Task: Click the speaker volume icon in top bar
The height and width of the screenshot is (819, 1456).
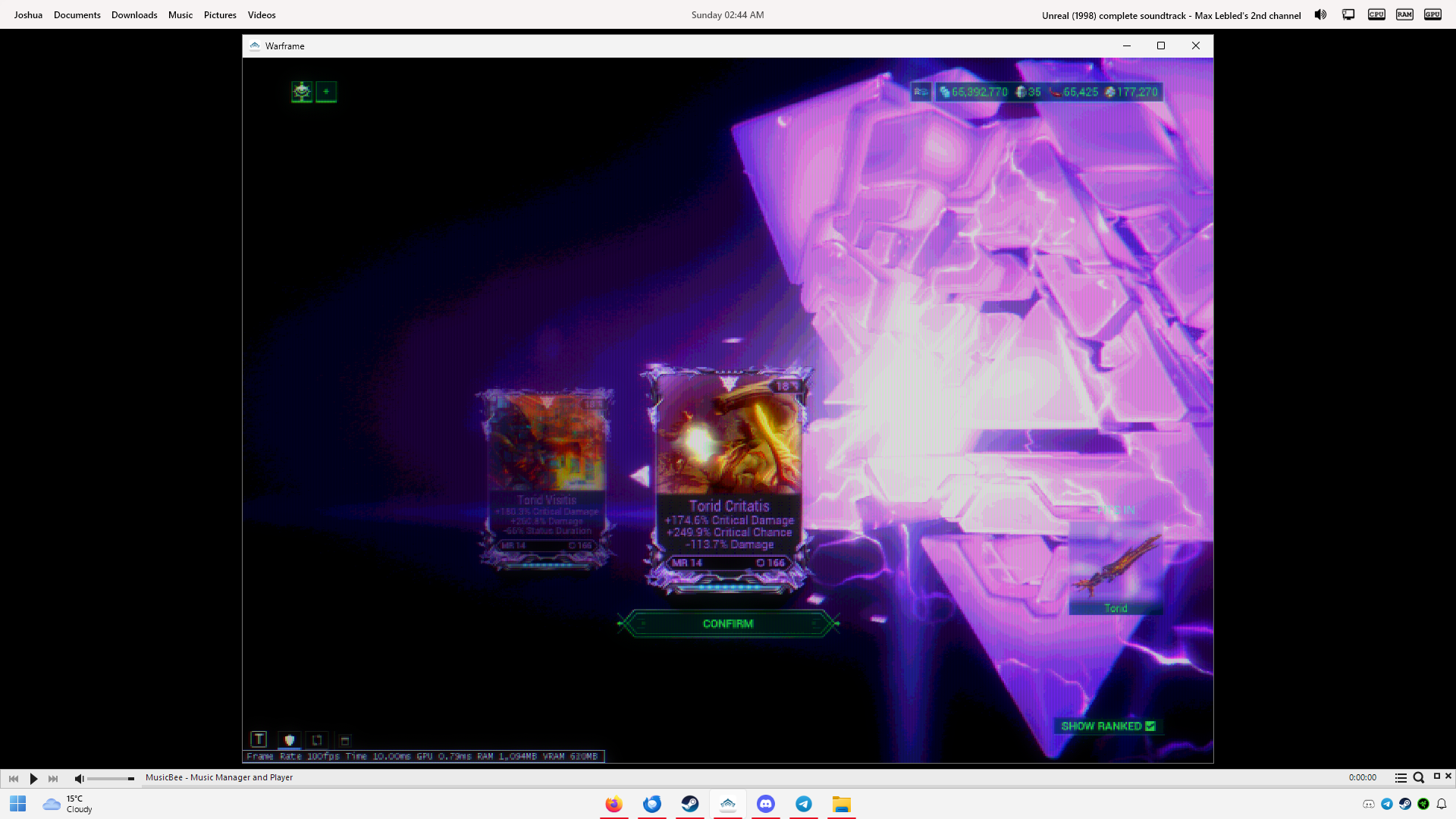Action: click(x=1320, y=14)
